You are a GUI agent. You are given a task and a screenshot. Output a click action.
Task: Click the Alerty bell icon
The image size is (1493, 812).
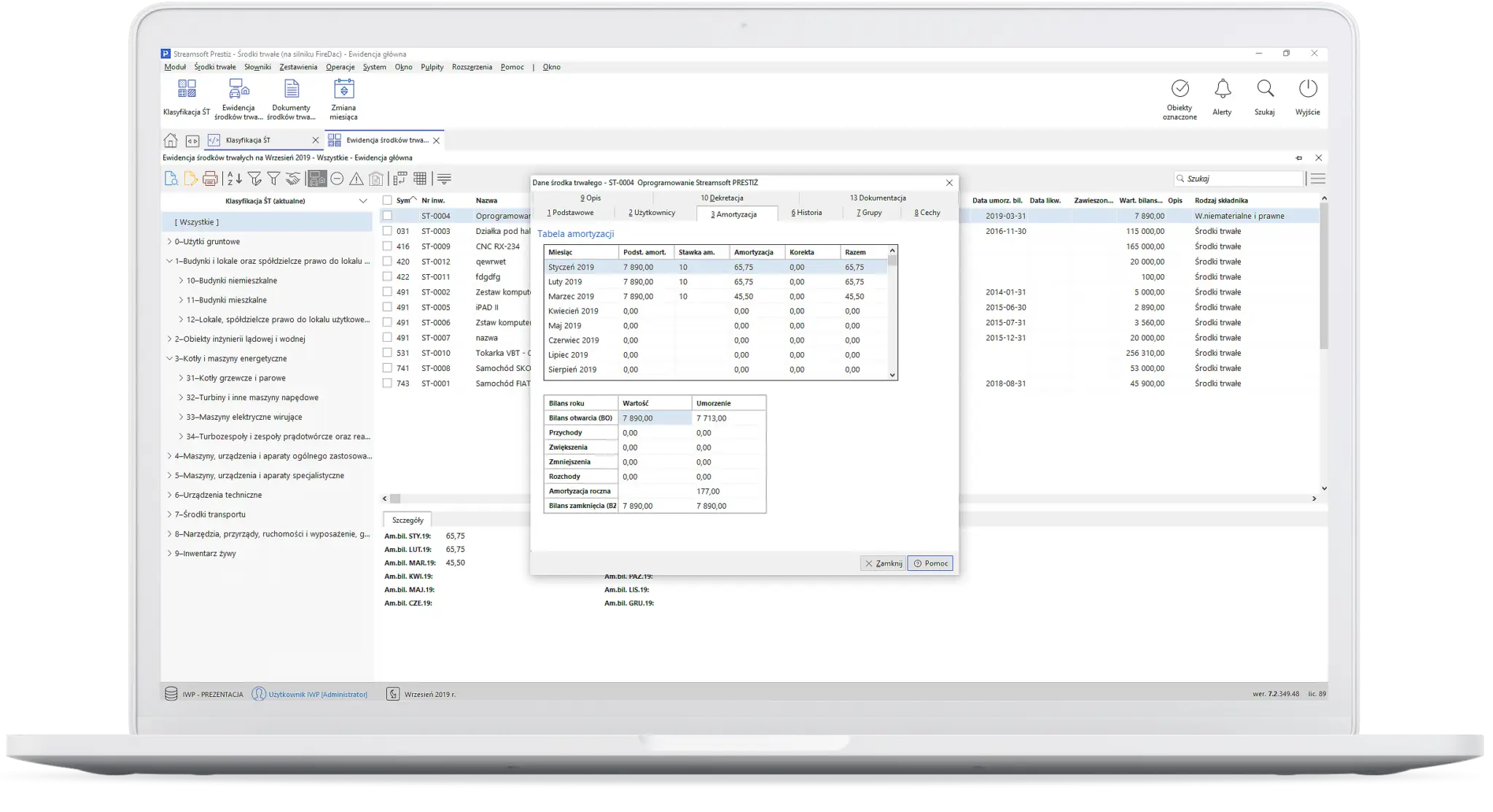click(x=1223, y=89)
